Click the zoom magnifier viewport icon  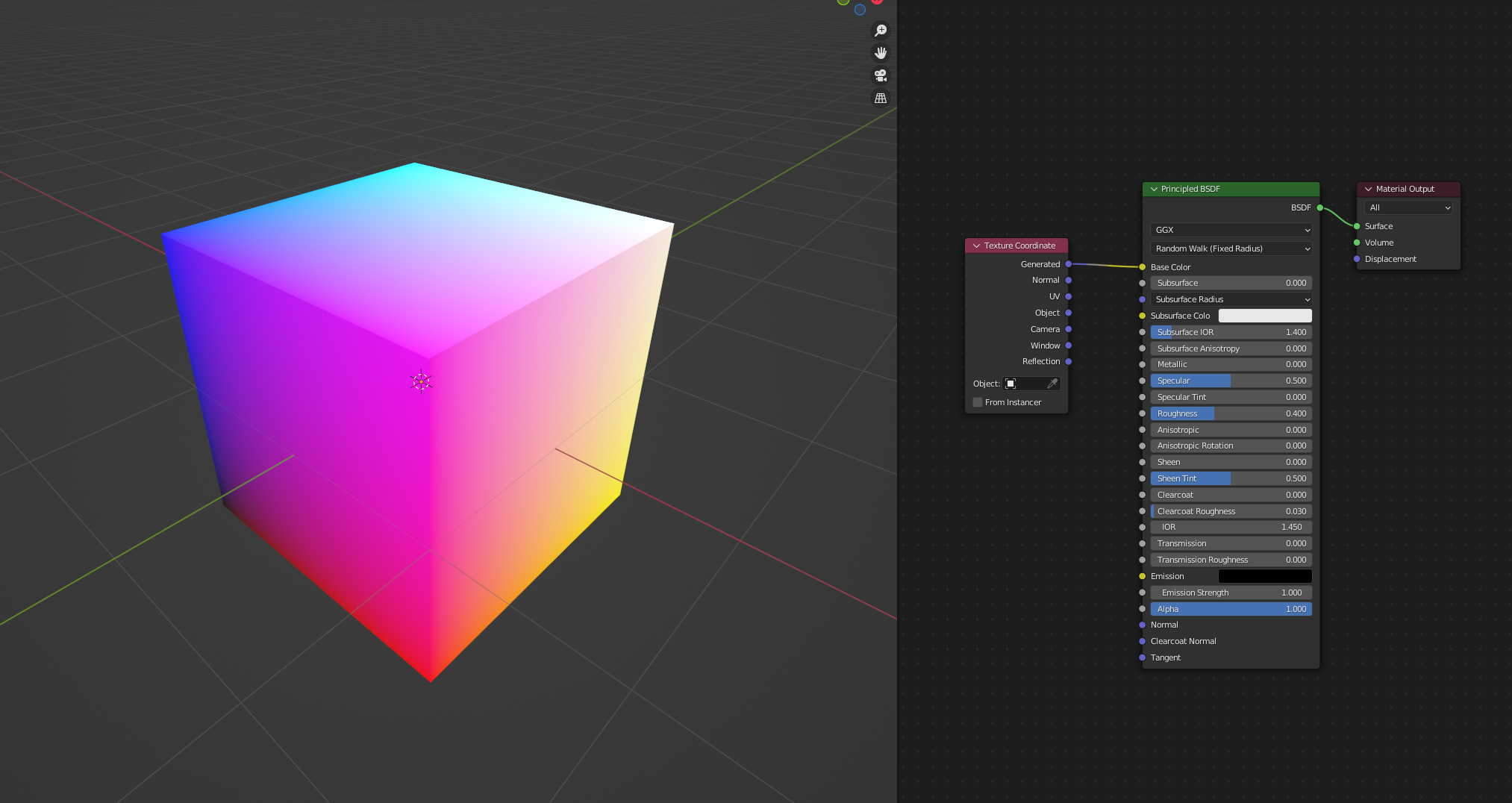point(881,31)
